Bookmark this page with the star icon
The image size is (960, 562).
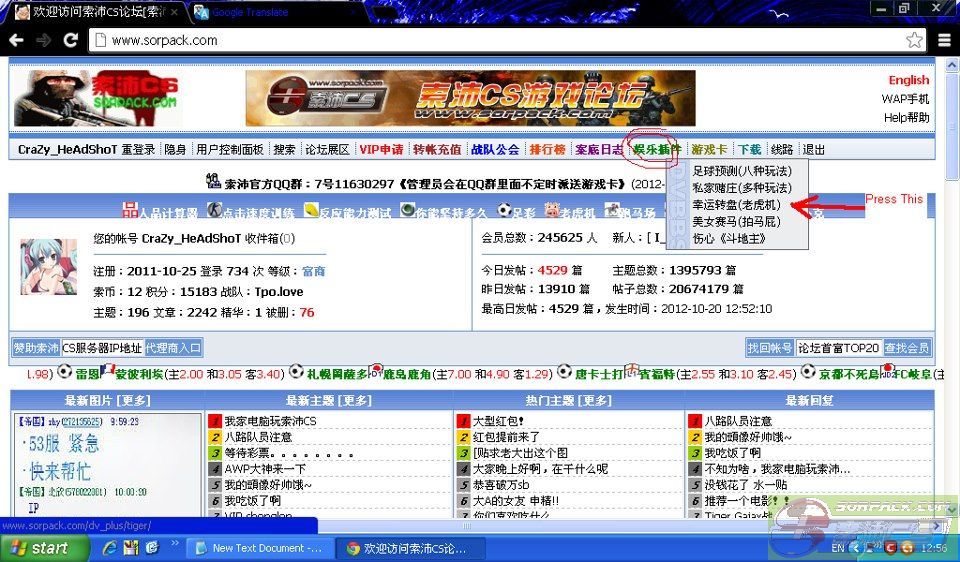tap(914, 40)
